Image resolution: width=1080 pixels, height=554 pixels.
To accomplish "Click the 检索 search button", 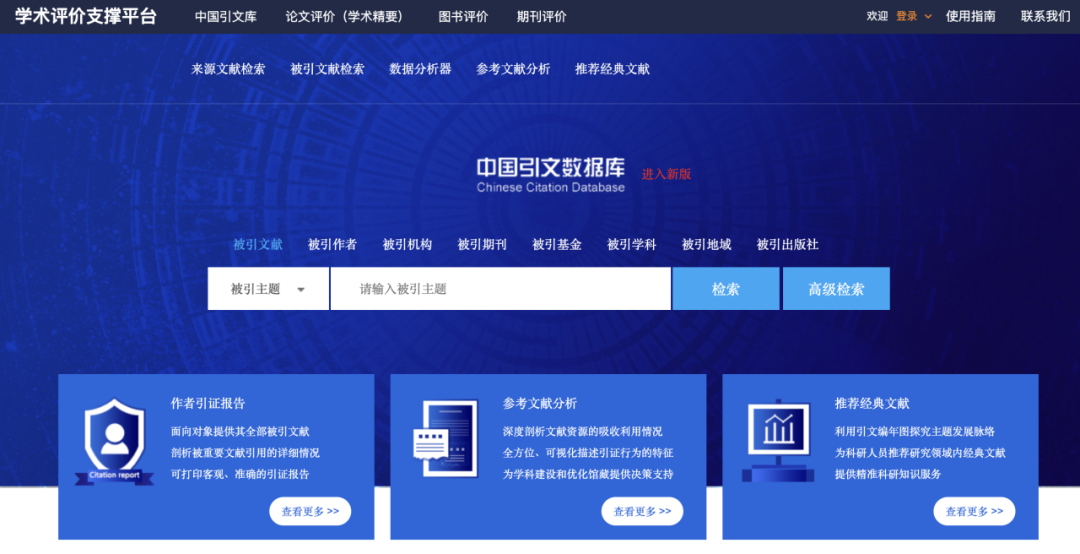I will click(x=726, y=289).
